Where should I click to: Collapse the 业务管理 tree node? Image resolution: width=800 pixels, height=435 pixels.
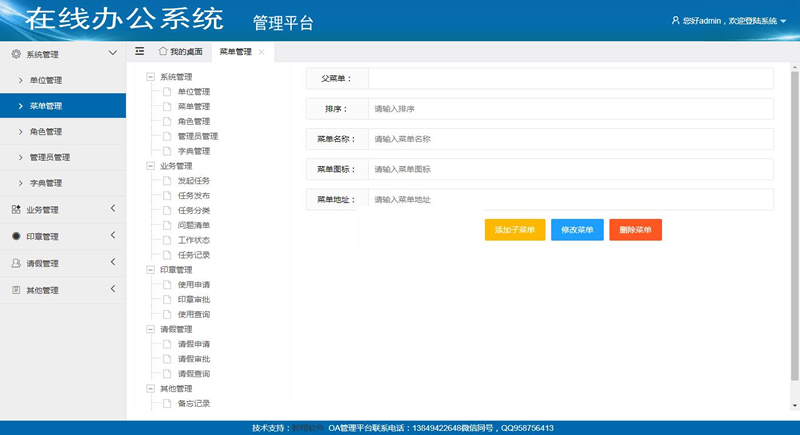[150, 166]
